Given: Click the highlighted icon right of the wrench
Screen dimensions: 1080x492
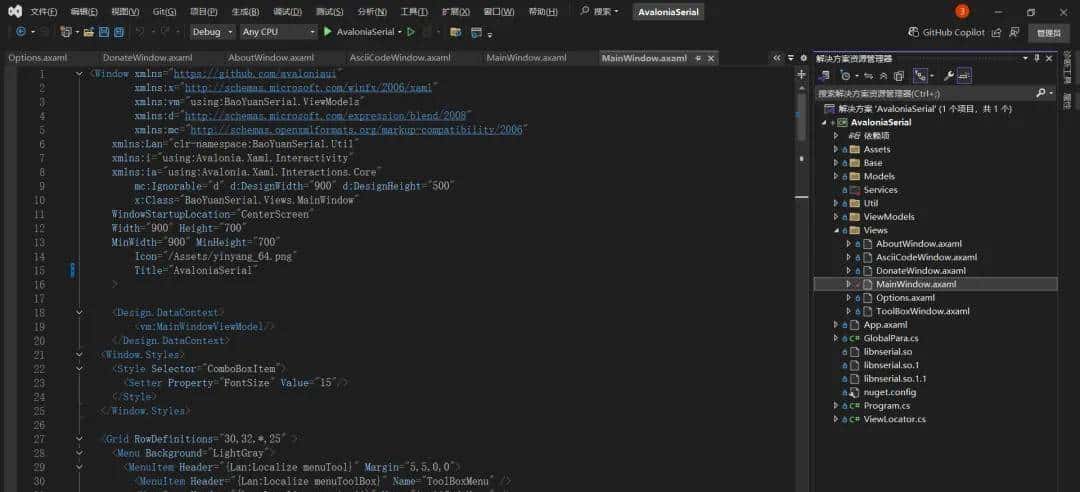Looking at the screenshot, I should pyautogui.click(x=964, y=75).
